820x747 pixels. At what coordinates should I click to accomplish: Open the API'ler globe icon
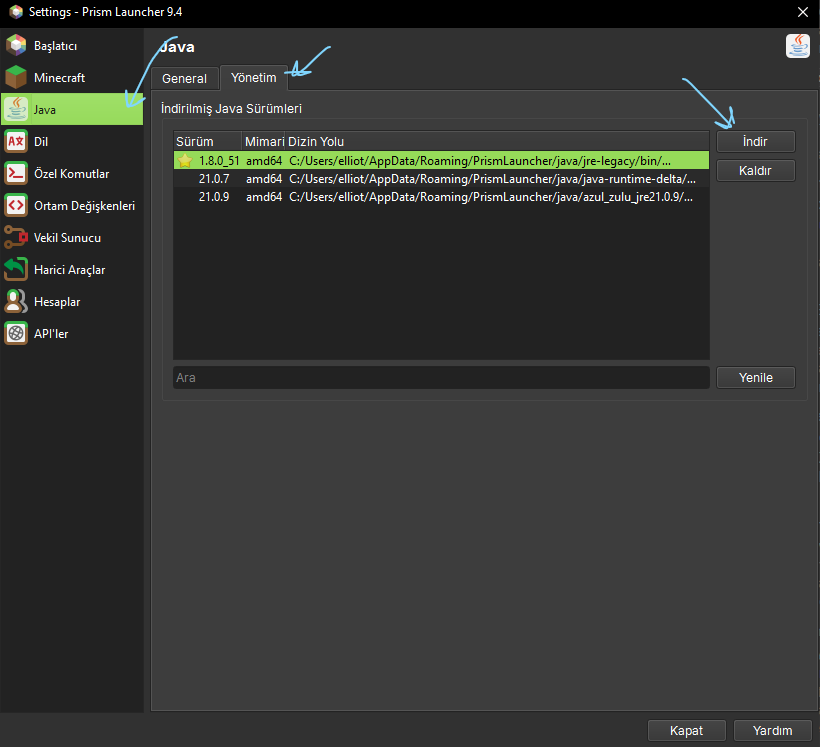(16, 333)
